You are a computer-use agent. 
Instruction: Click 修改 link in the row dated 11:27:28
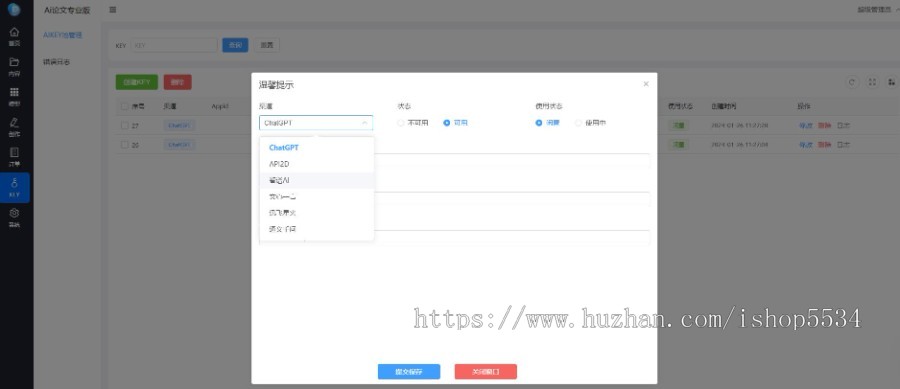coord(805,126)
